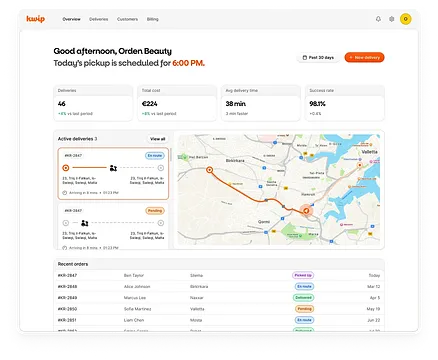Click destination marker in the Pending delivery card
438x360 pixels.
point(161,223)
